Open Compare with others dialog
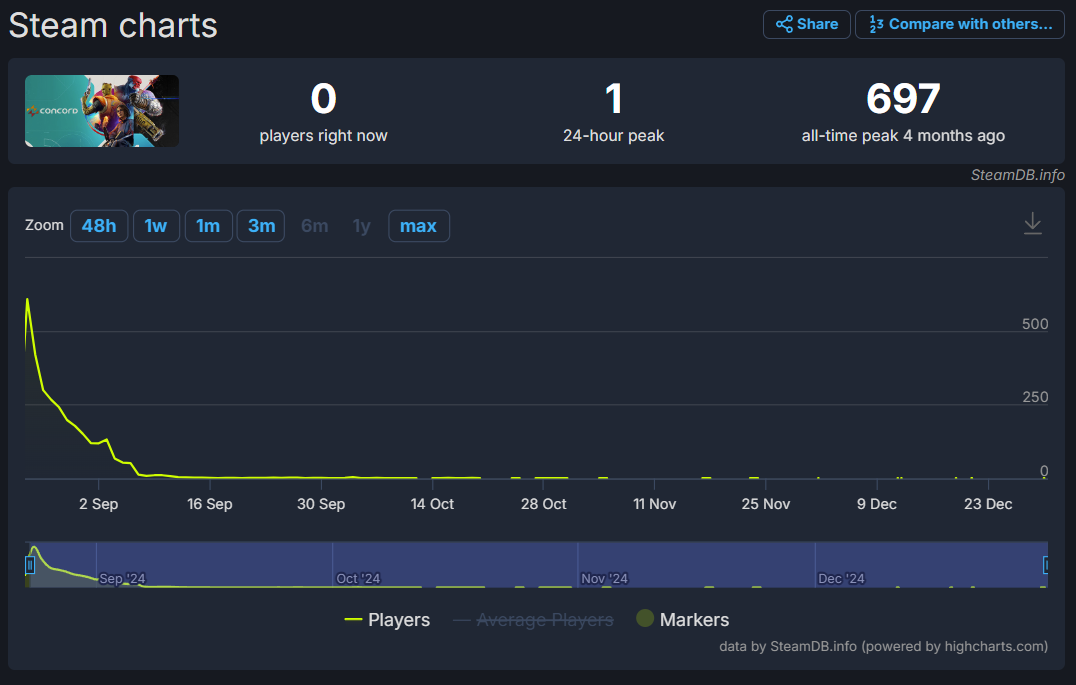This screenshot has height=685, width=1076. (x=959, y=24)
